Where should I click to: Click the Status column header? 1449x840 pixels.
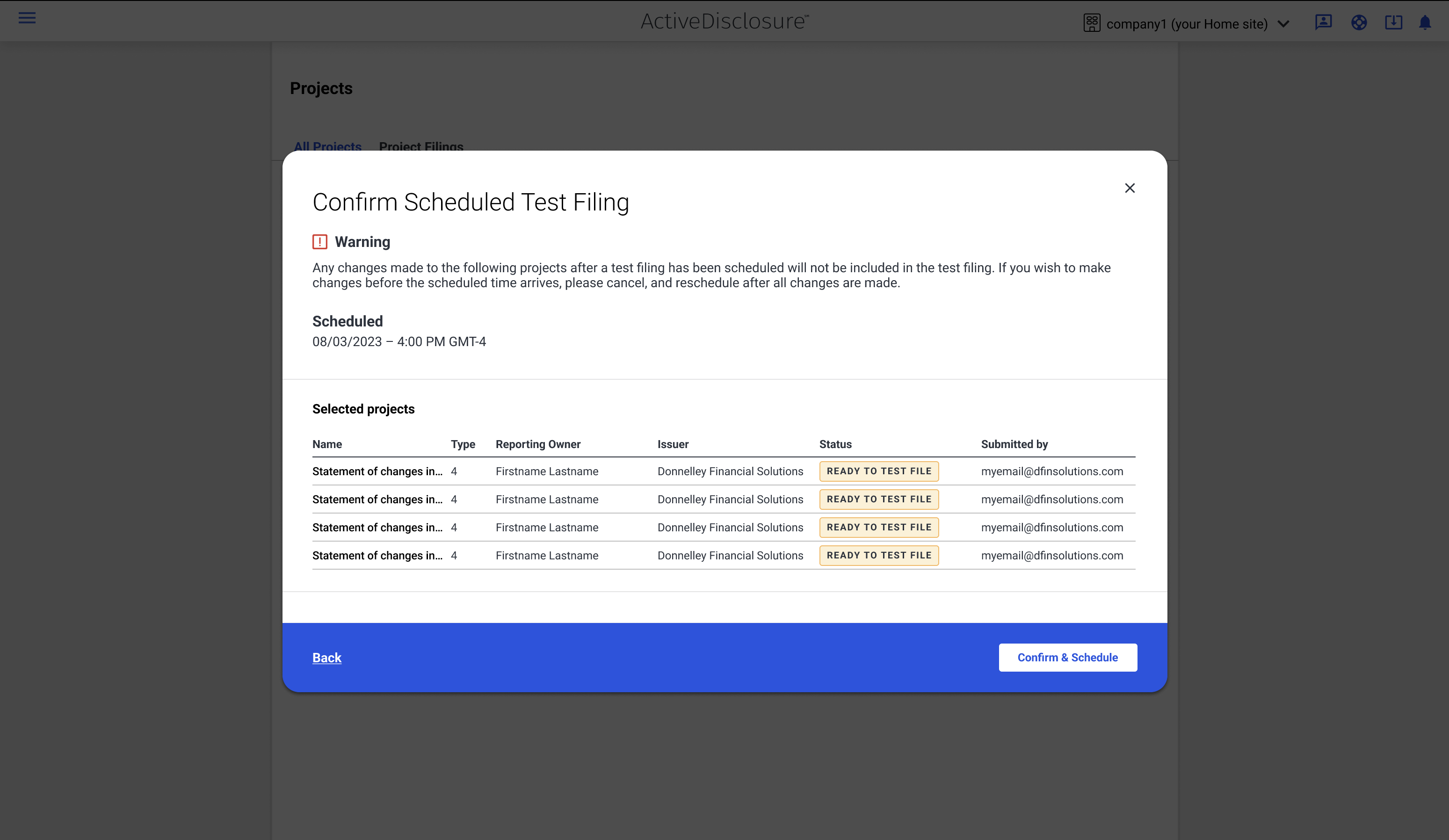835,444
